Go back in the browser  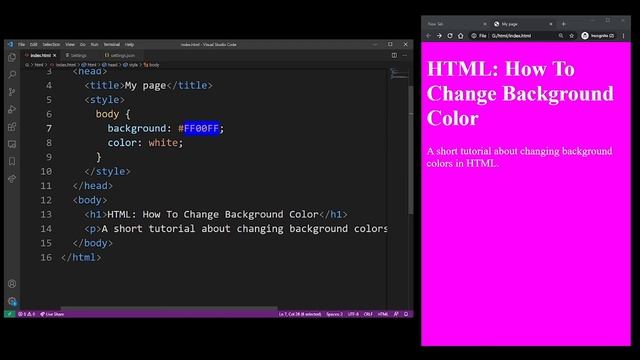pyautogui.click(x=428, y=36)
